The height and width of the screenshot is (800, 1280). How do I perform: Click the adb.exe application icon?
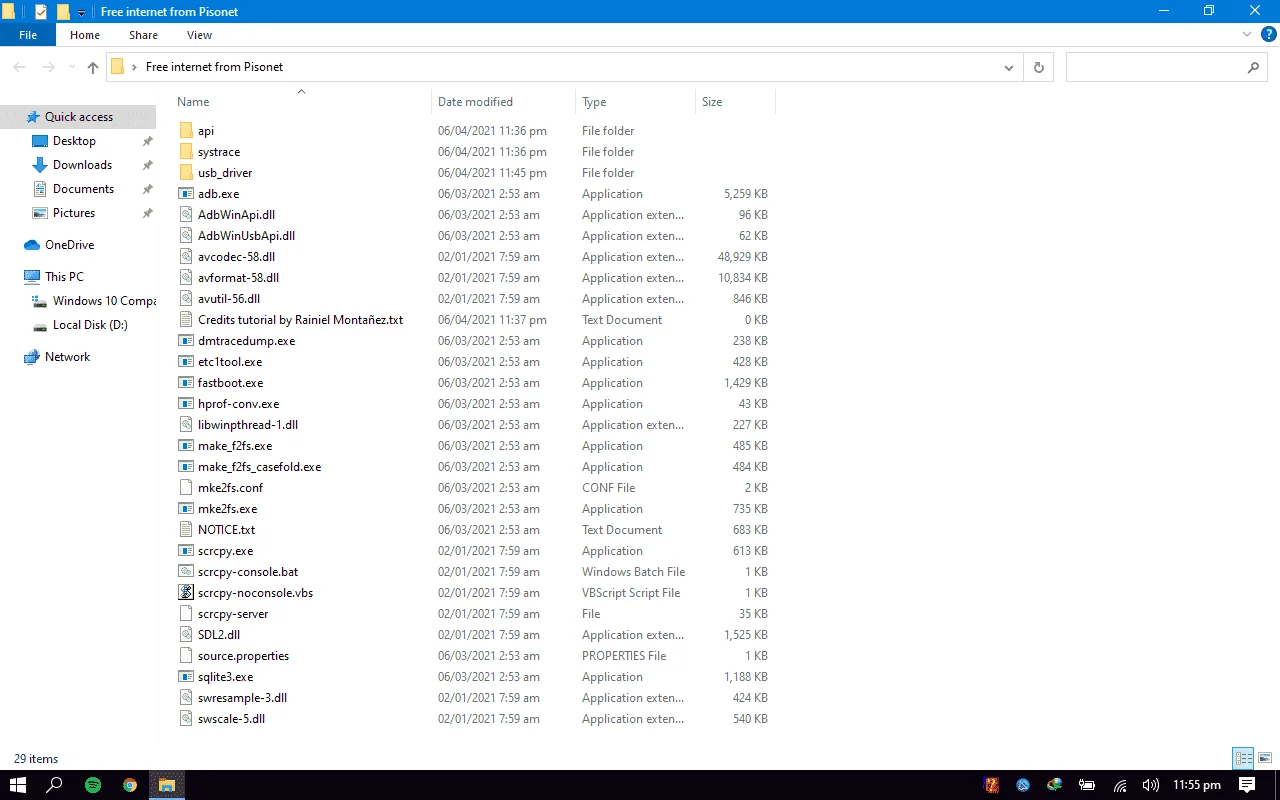click(186, 194)
